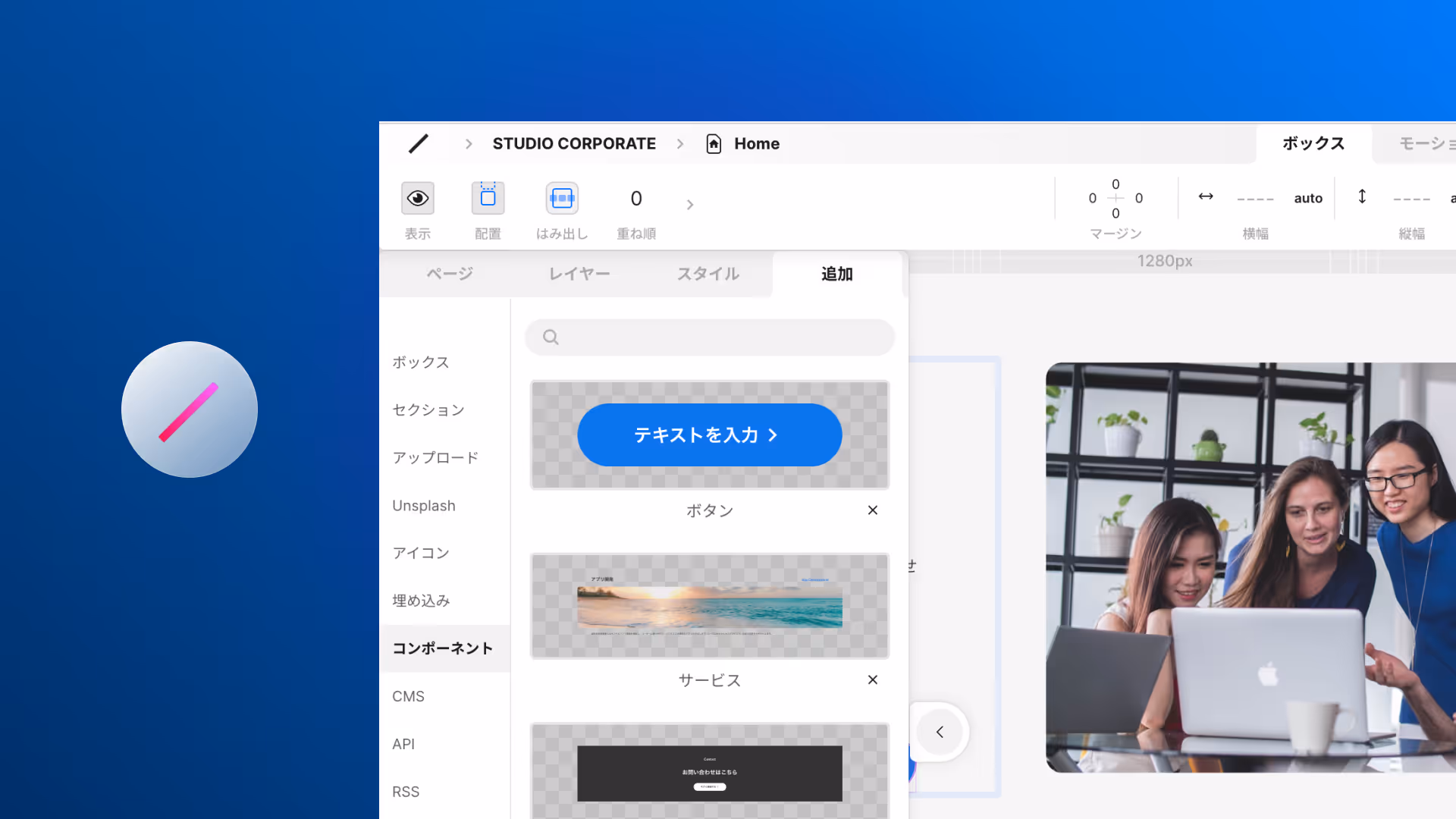Viewport: 1456px width, 819px height.
Task: Click the 重ね順 value field
Action: click(636, 199)
